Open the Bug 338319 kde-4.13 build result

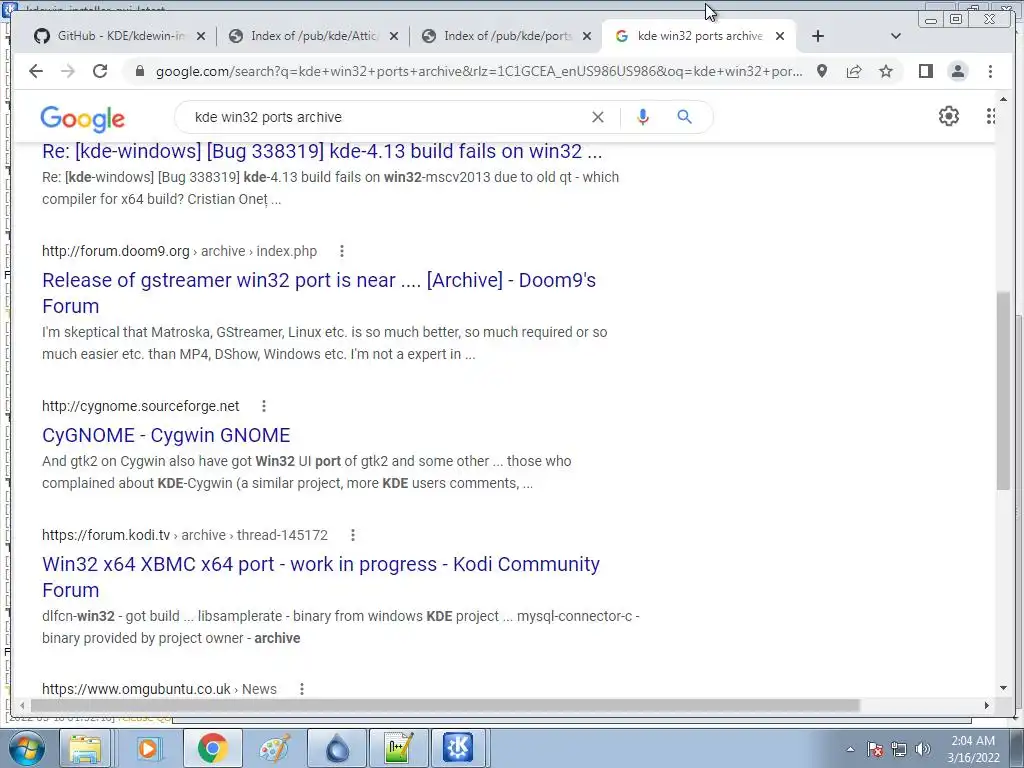tap(322, 151)
